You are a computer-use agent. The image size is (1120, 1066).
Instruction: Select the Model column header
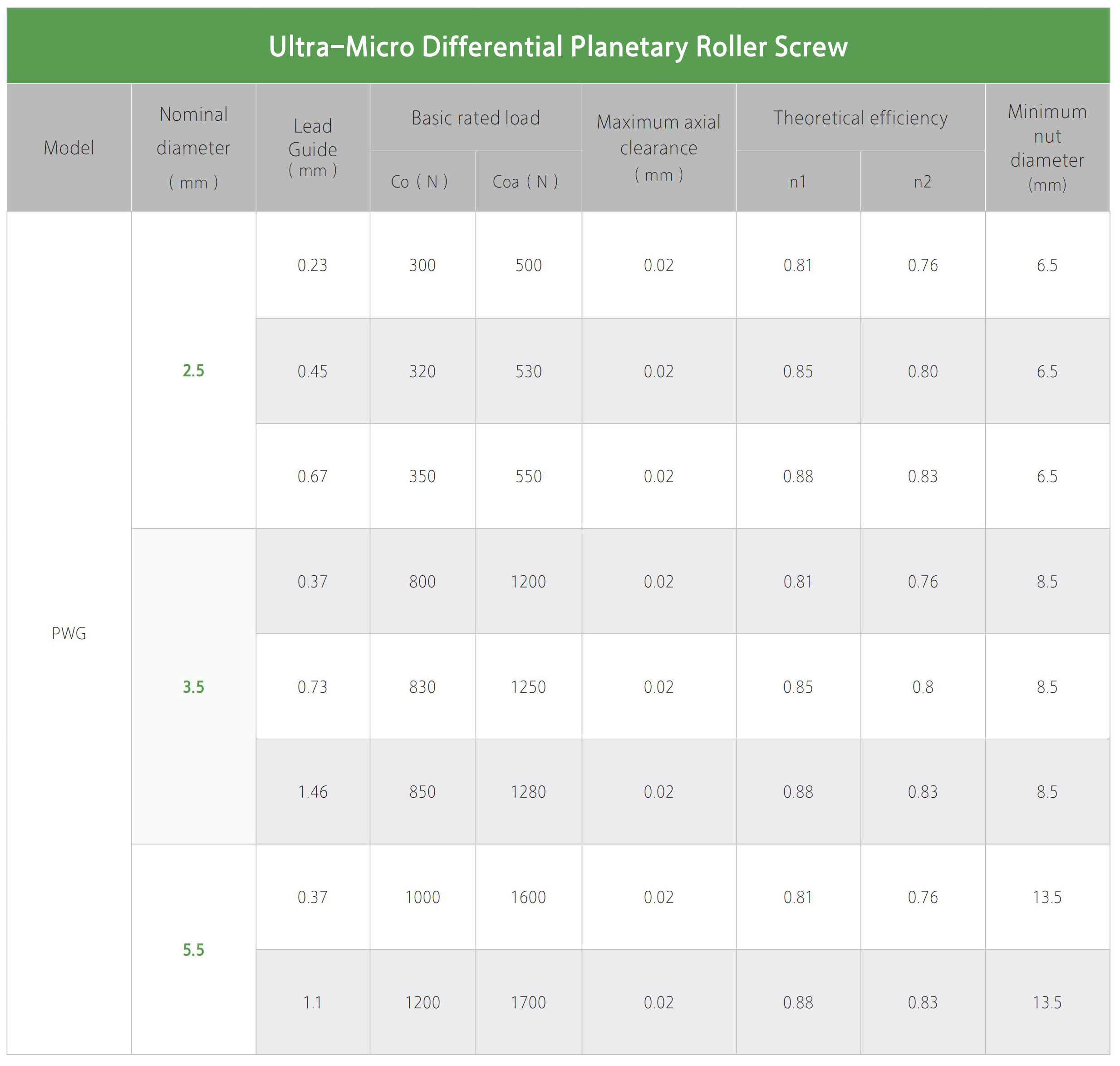tap(69, 148)
